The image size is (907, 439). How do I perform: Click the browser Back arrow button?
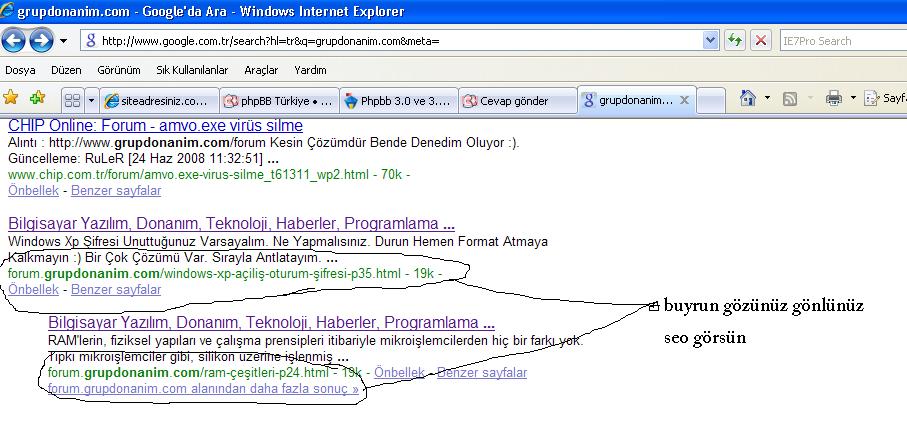coord(13,40)
